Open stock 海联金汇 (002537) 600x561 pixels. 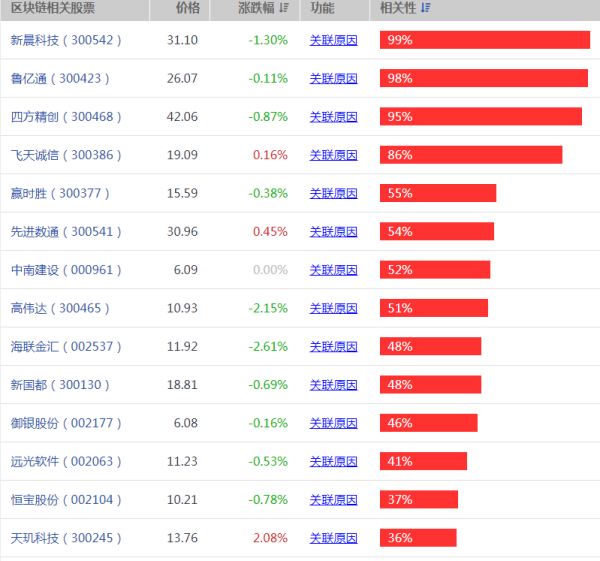pyautogui.click(x=66, y=346)
